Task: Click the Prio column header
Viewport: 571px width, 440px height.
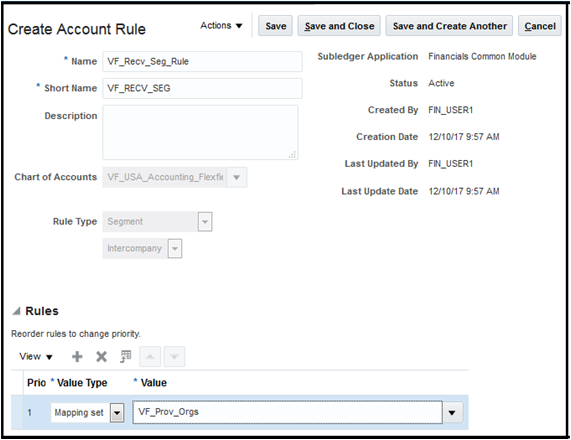Action: click(x=36, y=383)
